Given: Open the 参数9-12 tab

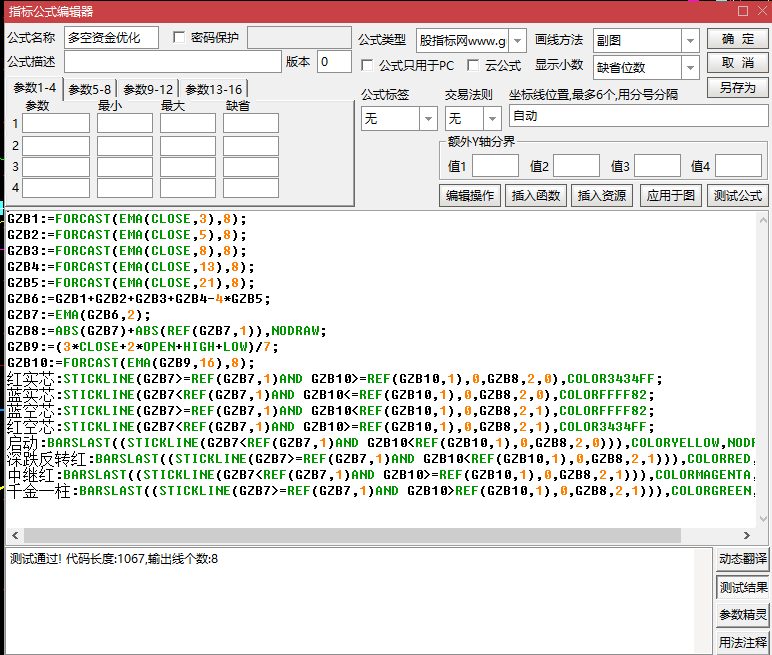Looking at the screenshot, I should pyautogui.click(x=148, y=89).
